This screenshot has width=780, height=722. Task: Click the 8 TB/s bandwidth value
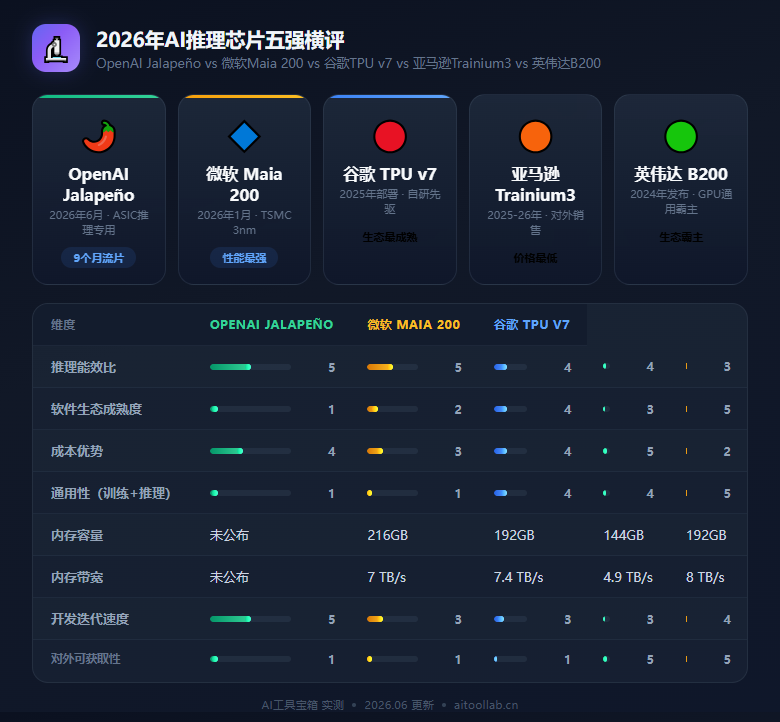[x=705, y=577]
